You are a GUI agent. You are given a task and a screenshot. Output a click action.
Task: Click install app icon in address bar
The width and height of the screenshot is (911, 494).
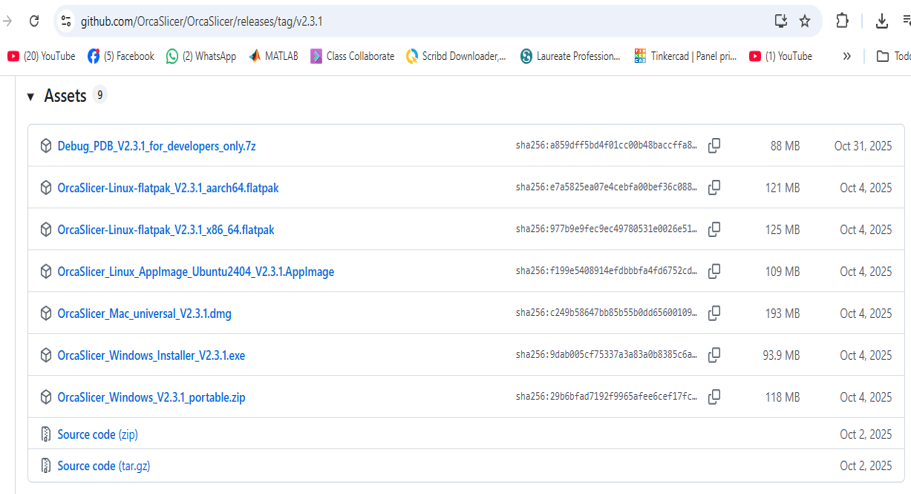pyautogui.click(x=781, y=21)
